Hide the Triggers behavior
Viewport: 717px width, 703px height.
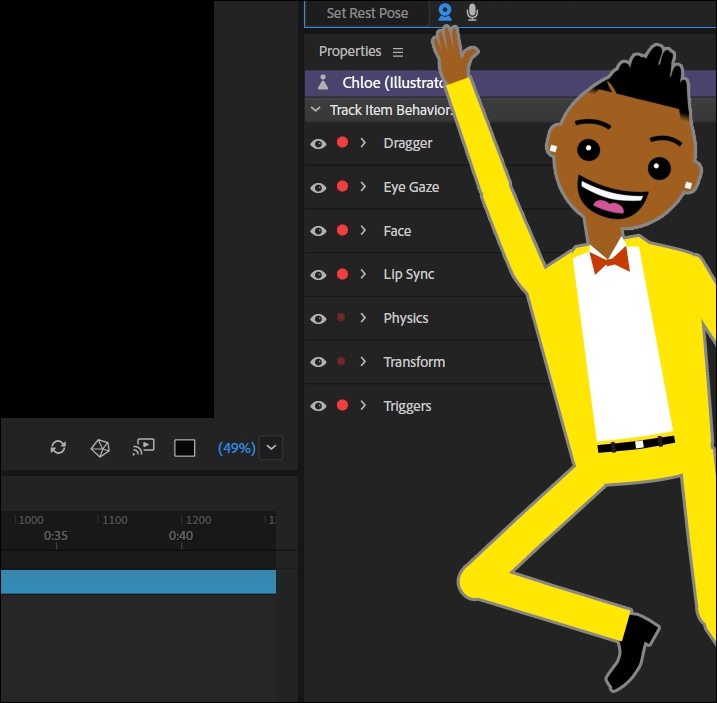[x=318, y=406]
